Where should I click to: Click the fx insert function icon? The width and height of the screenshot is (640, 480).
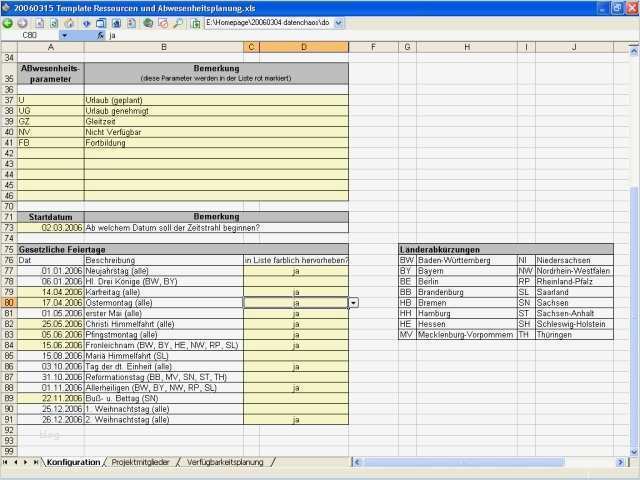(x=101, y=36)
